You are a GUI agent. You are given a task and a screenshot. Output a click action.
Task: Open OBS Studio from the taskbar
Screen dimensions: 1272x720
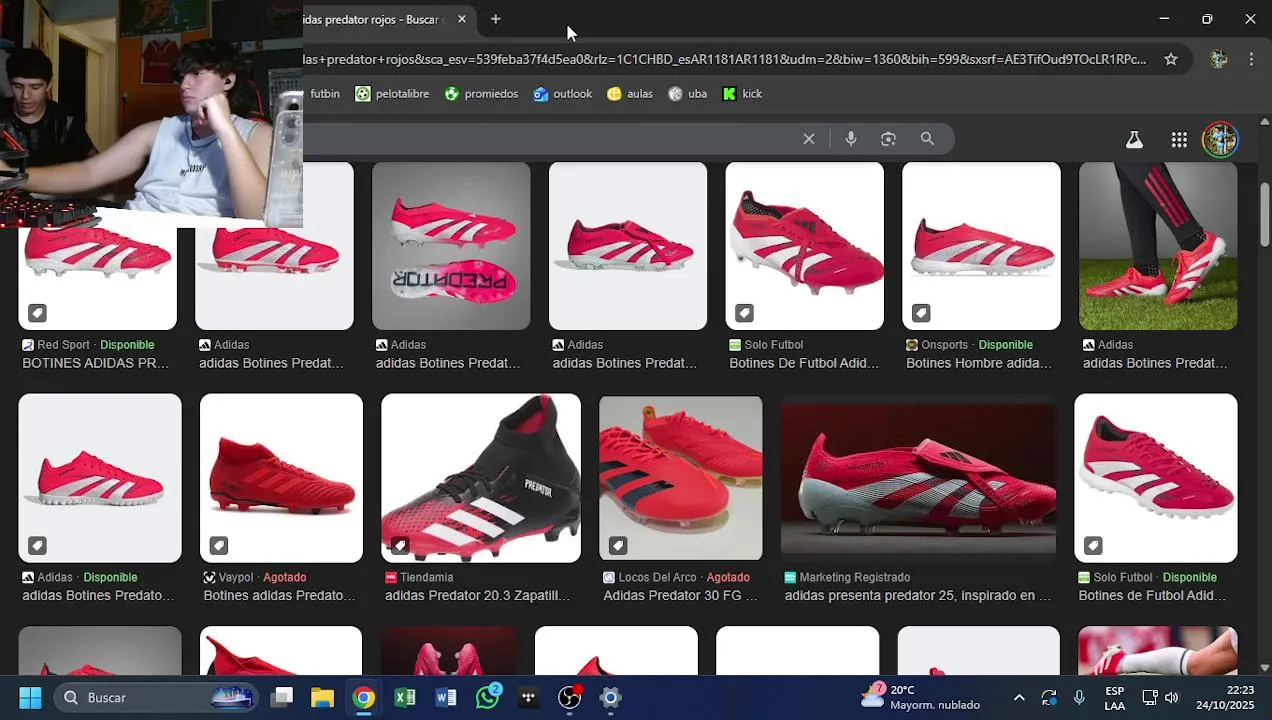pos(569,697)
